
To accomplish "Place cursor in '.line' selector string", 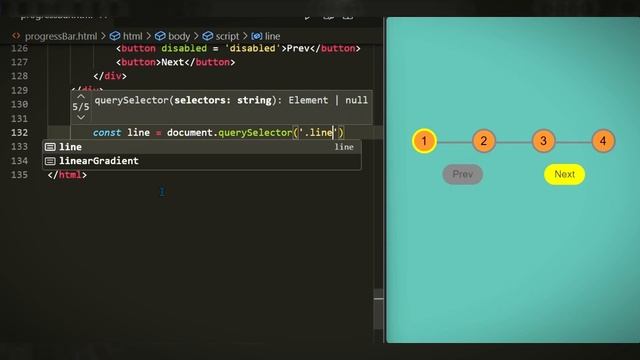I will coord(318,133).
